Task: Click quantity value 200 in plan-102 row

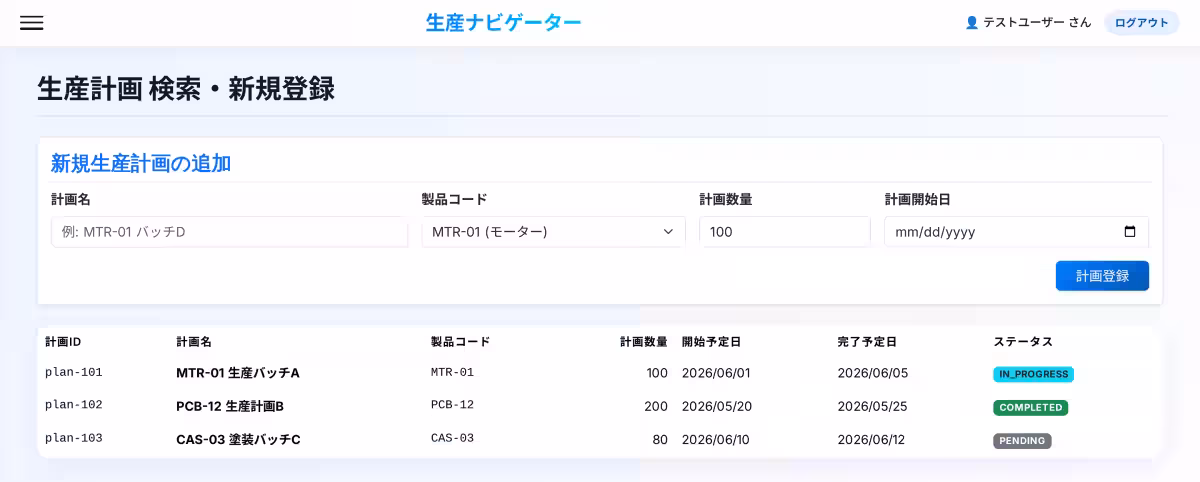Action: point(656,406)
